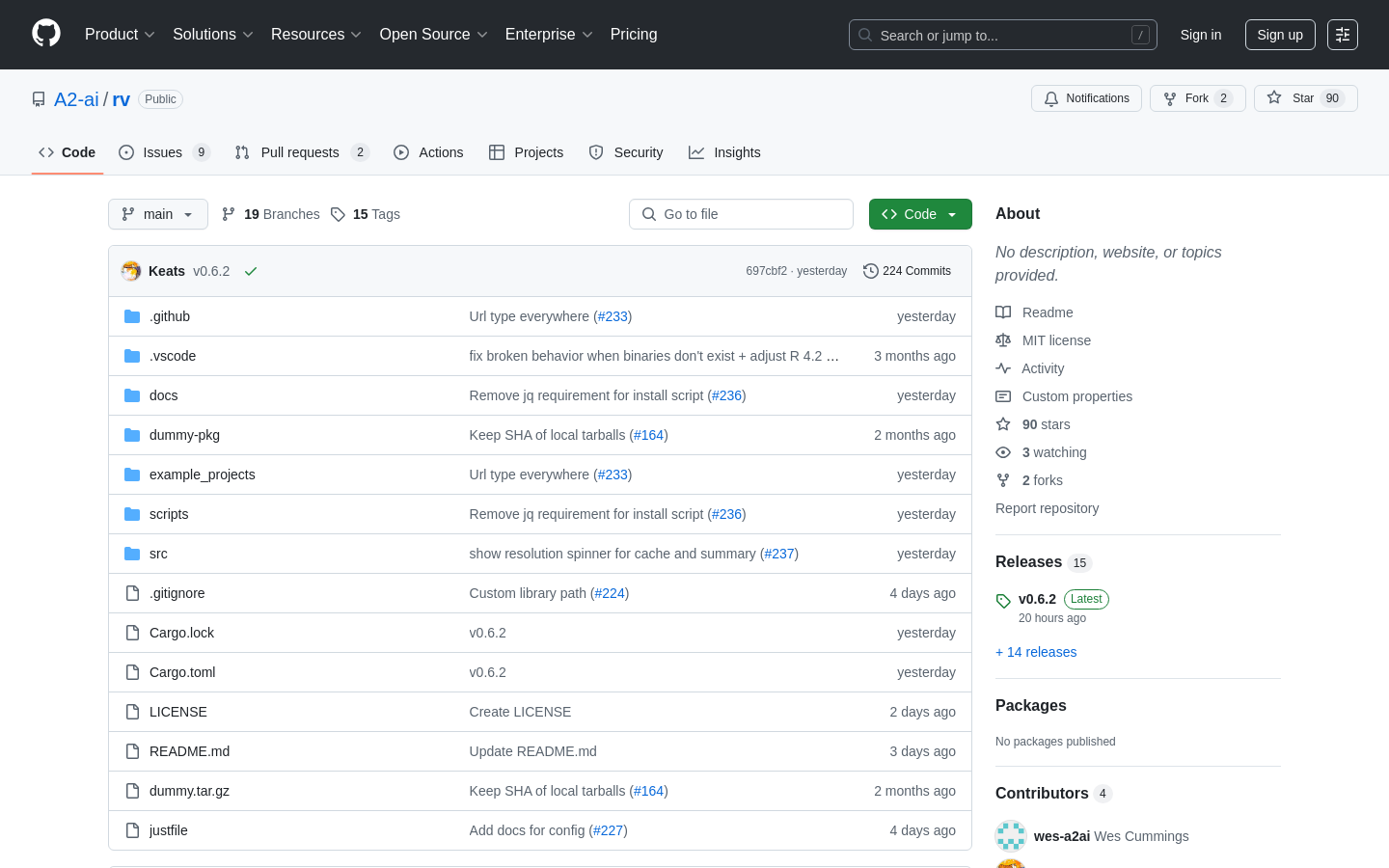The width and height of the screenshot is (1389, 868).
Task: Expand the Resources menu
Action: coord(316,35)
